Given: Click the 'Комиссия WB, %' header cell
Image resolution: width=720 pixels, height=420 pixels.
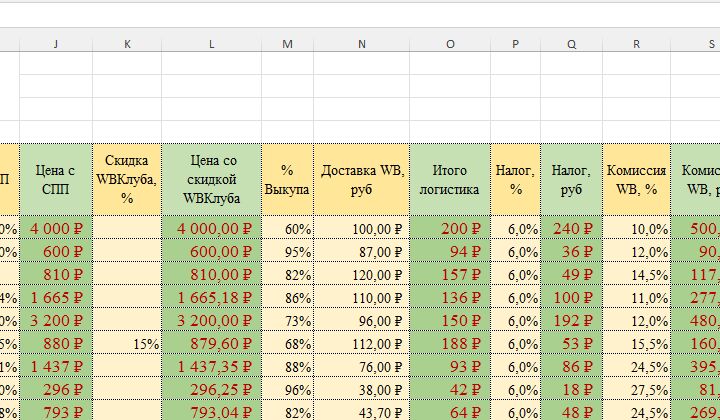Looking at the screenshot, I should click(x=636, y=179).
